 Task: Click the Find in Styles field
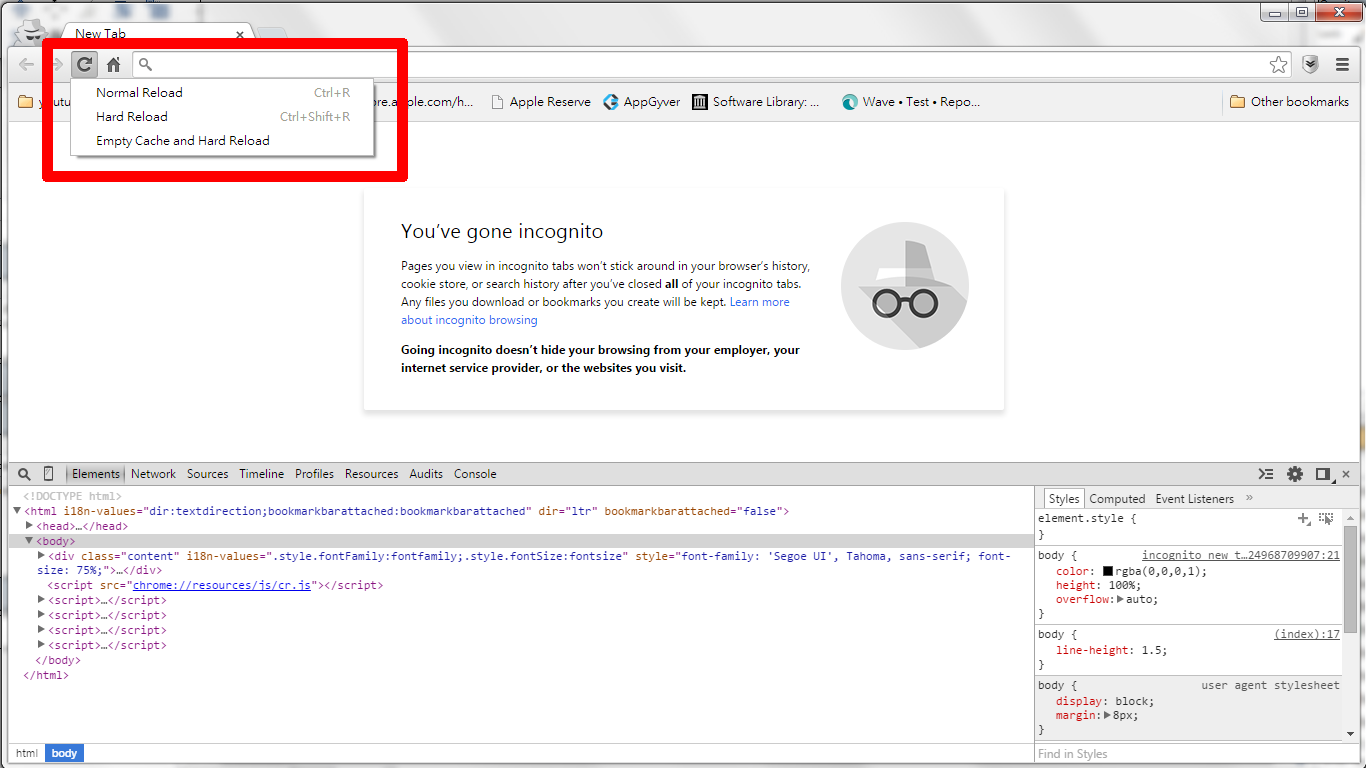coord(1190,754)
